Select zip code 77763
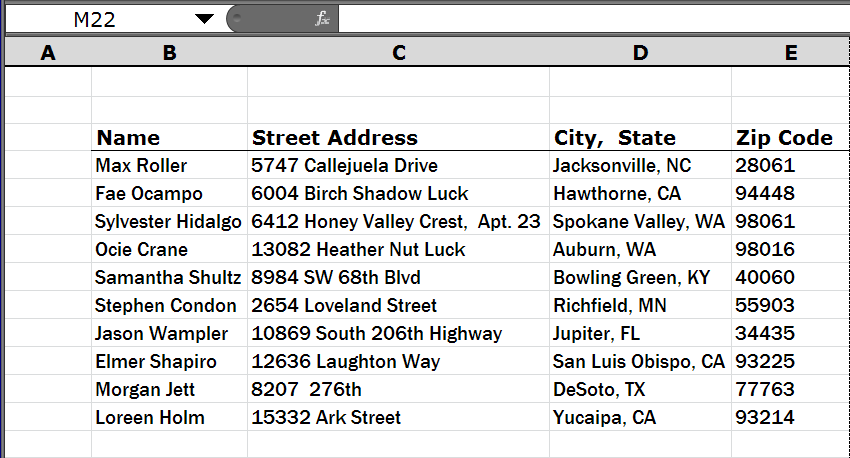850x458 pixels. tap(790, 389)
